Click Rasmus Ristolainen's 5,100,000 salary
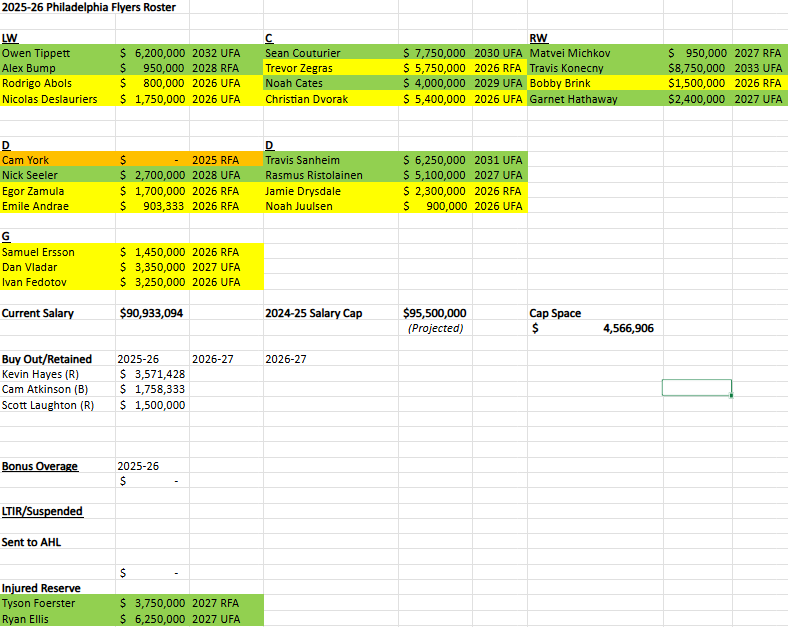Screen dimensions: 788x627 [435, 175]
